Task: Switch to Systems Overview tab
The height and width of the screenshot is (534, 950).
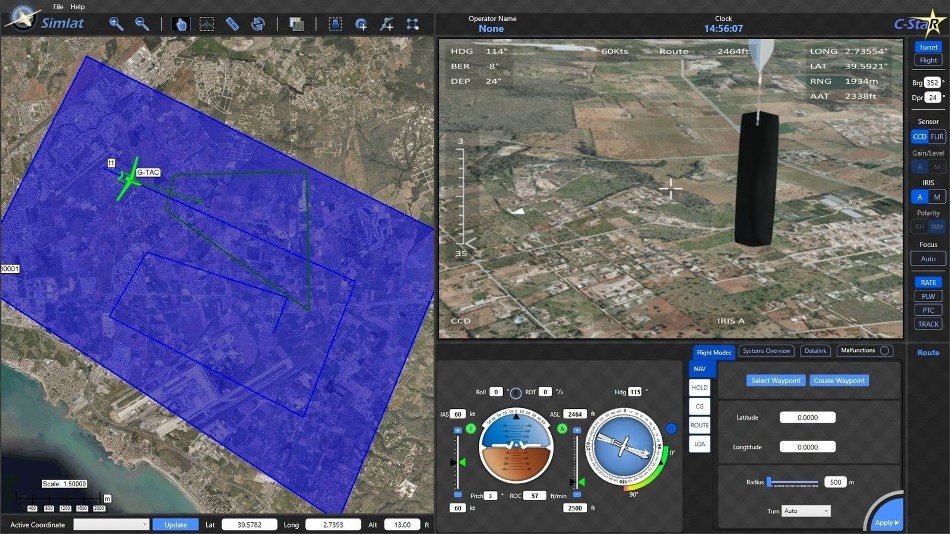Action: tap(766, 351)
